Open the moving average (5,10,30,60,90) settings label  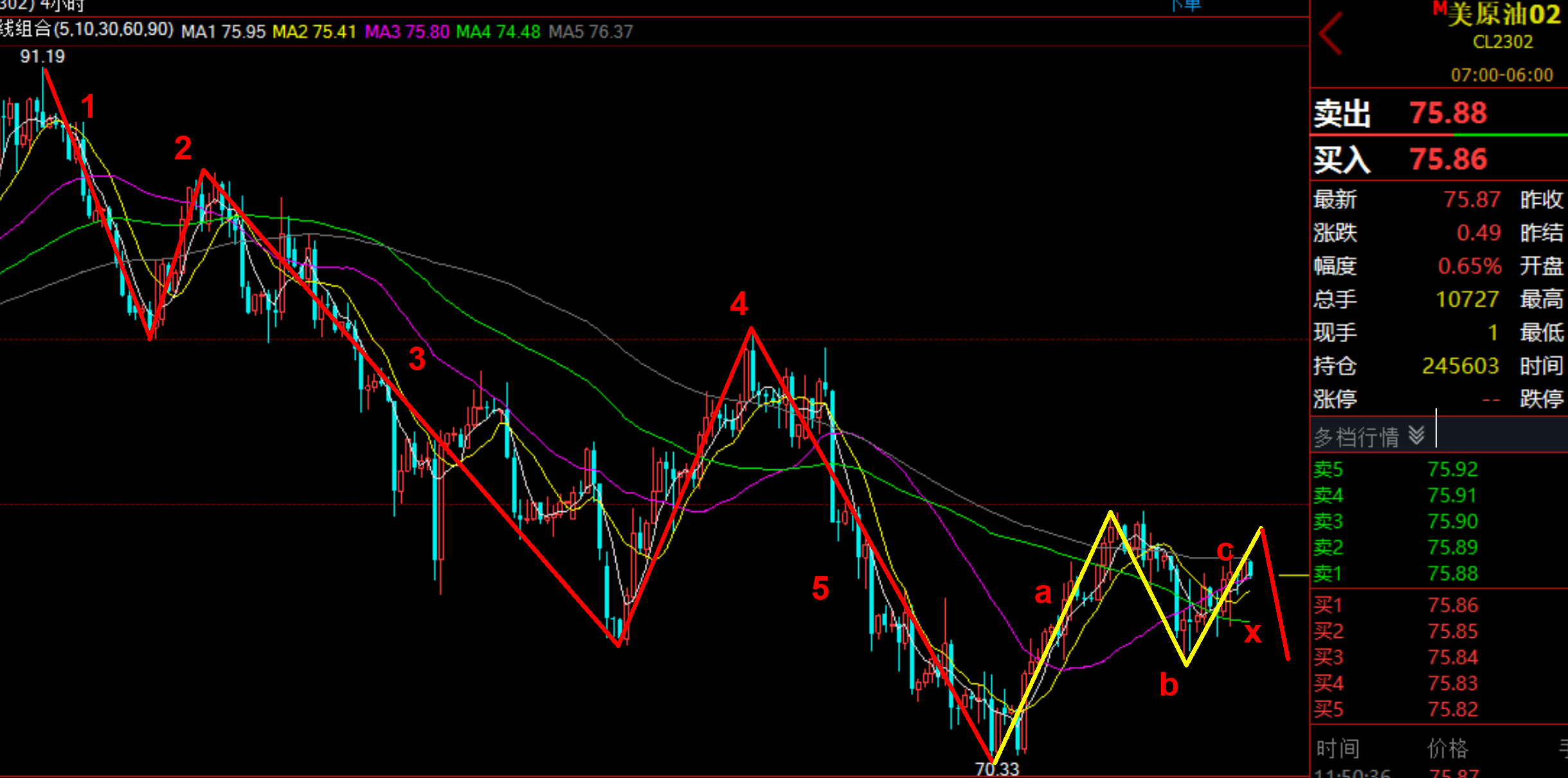87,30
